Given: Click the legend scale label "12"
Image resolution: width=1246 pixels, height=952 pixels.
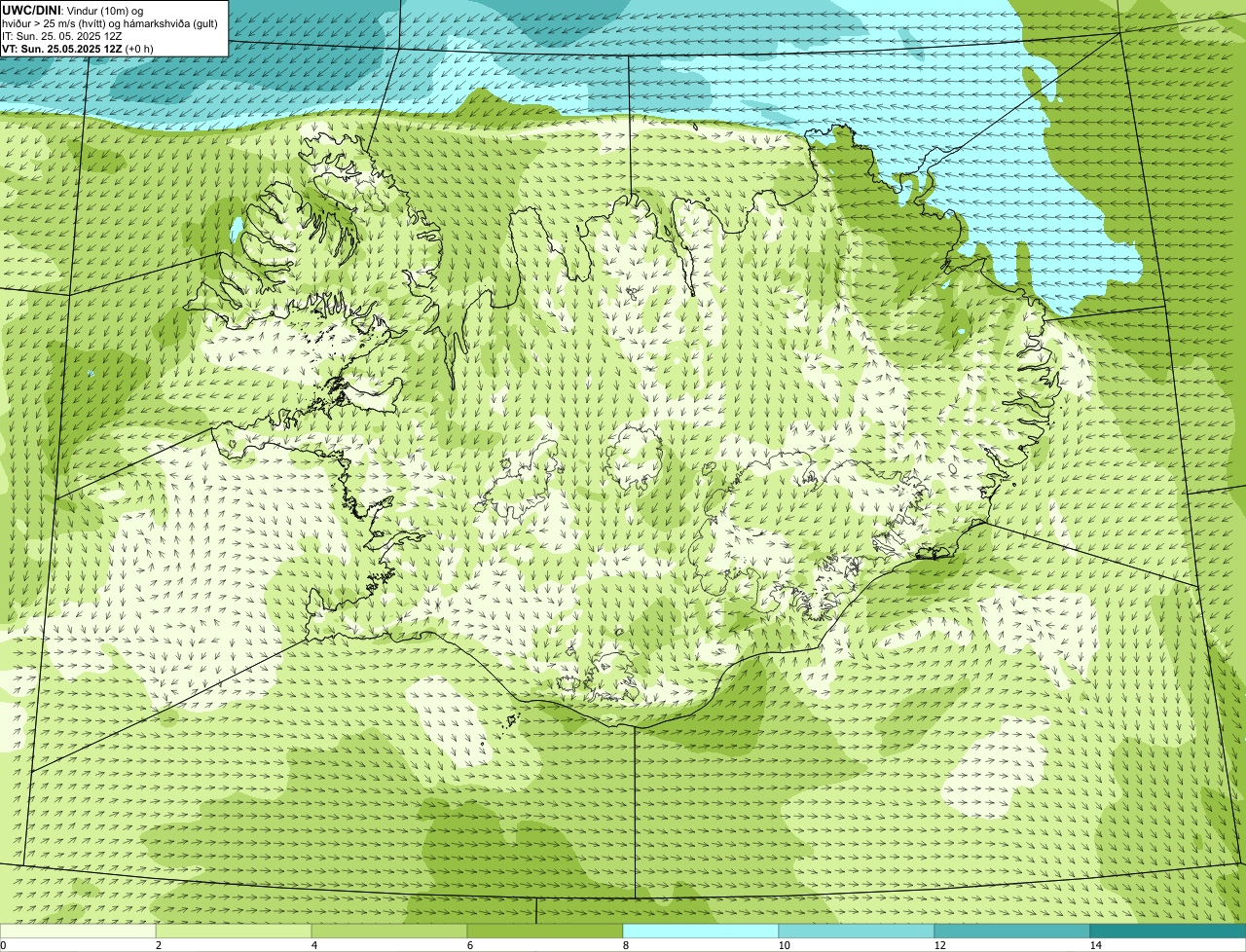Looking at the screenshot, I should 939,945.
